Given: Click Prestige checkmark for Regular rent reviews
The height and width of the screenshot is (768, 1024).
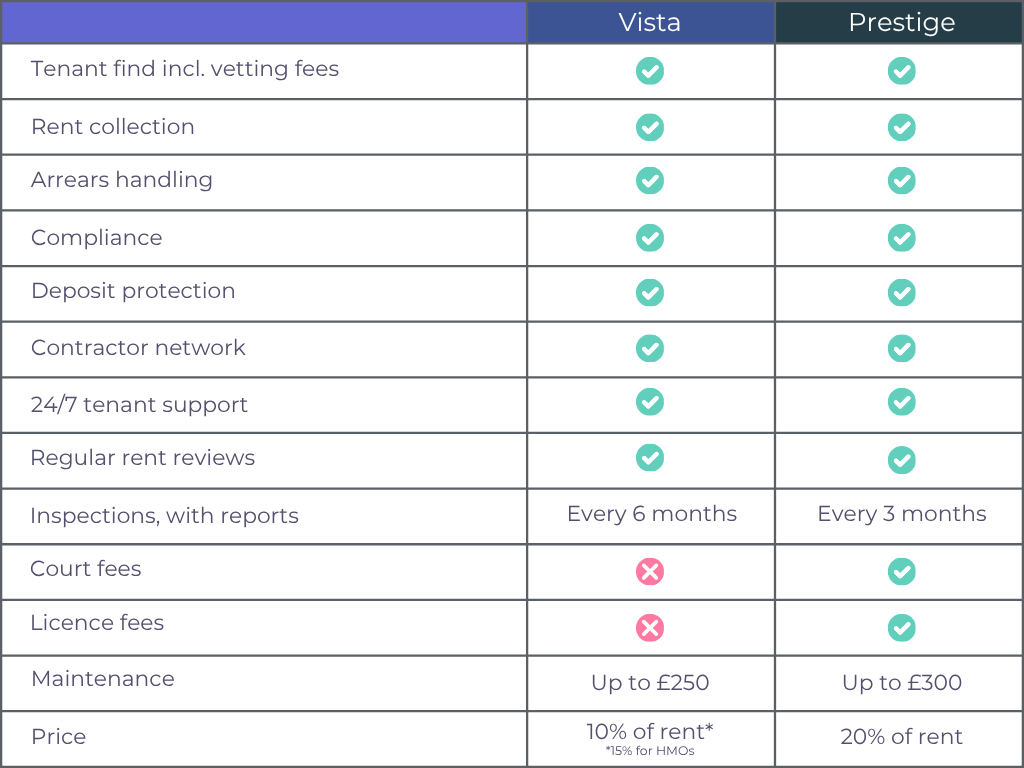Looking at the screenshot, I should [902, 460].
